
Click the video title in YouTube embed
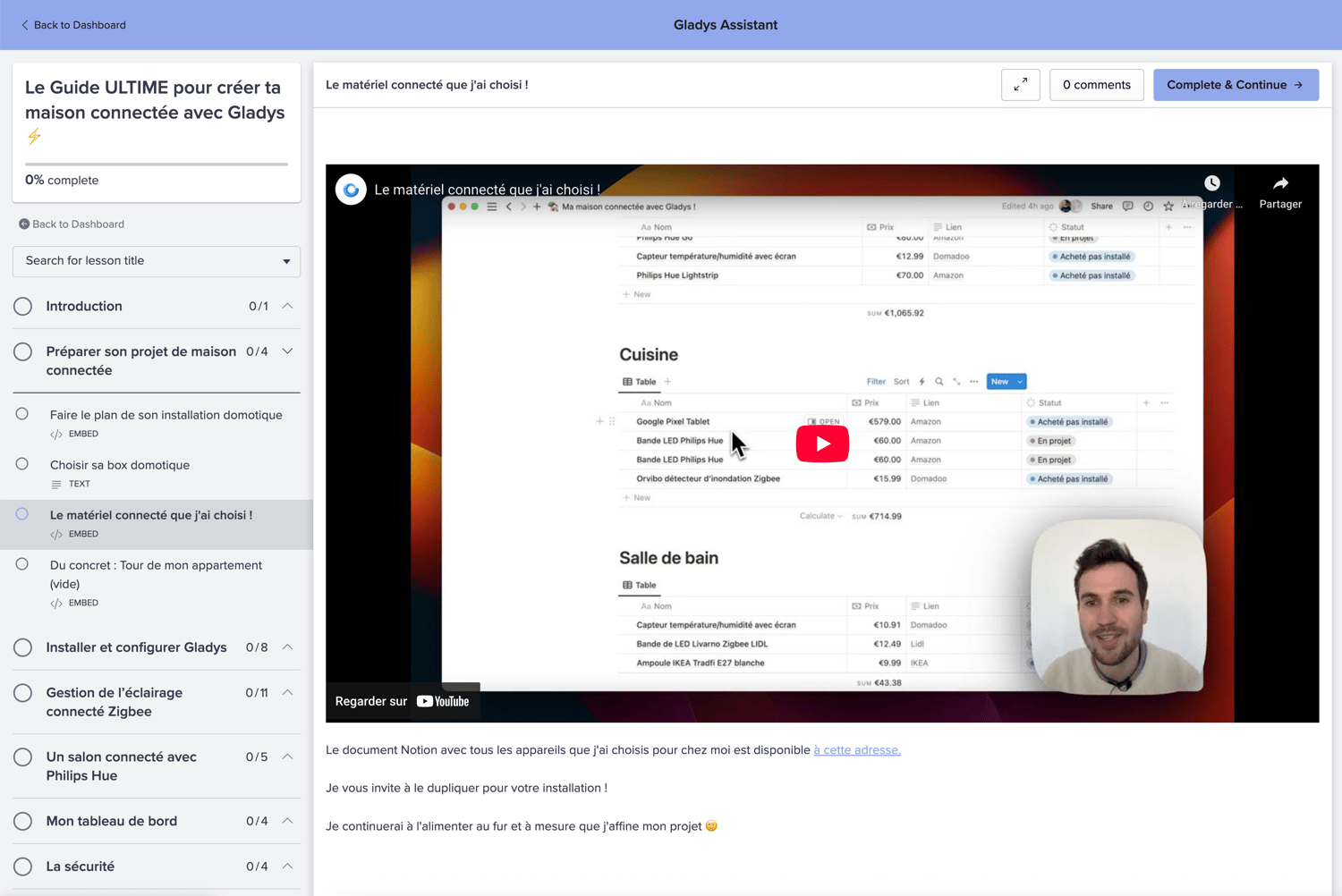click(488, 190)
